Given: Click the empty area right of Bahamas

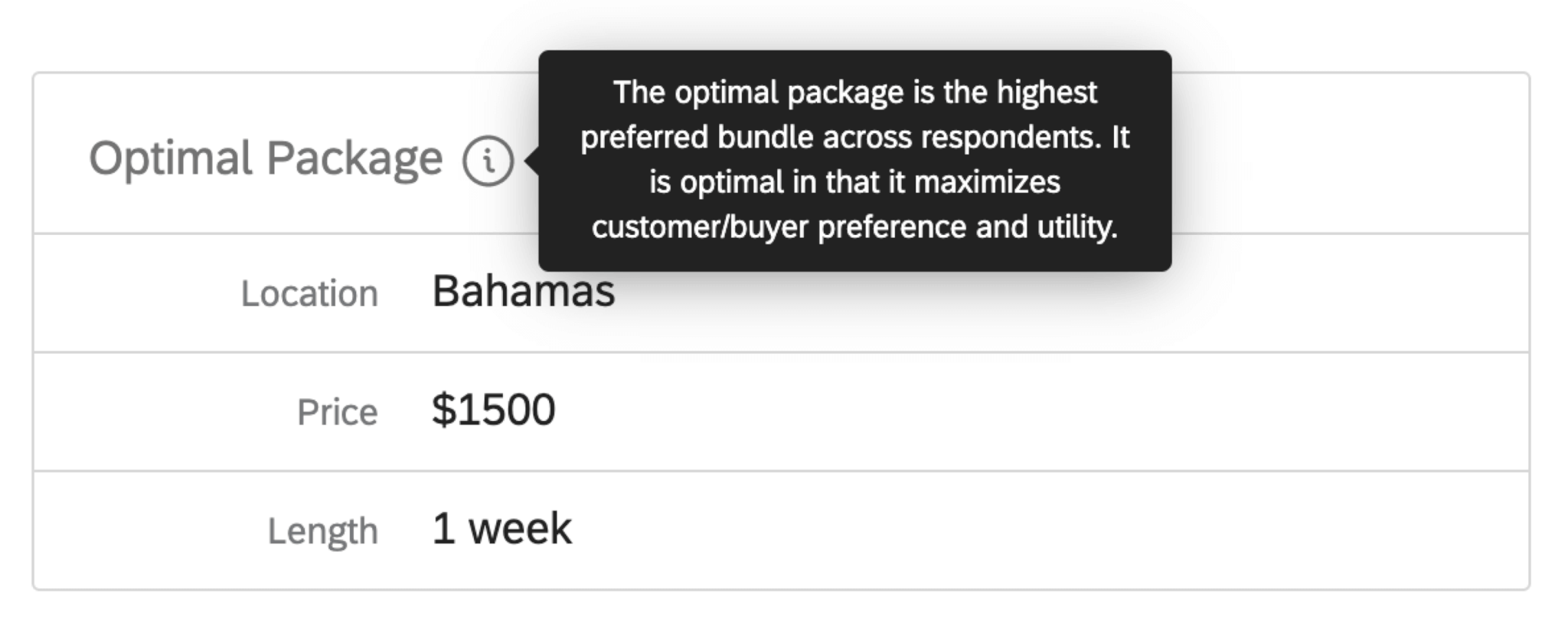Looking at the screenshot, I should [1072, 293].
